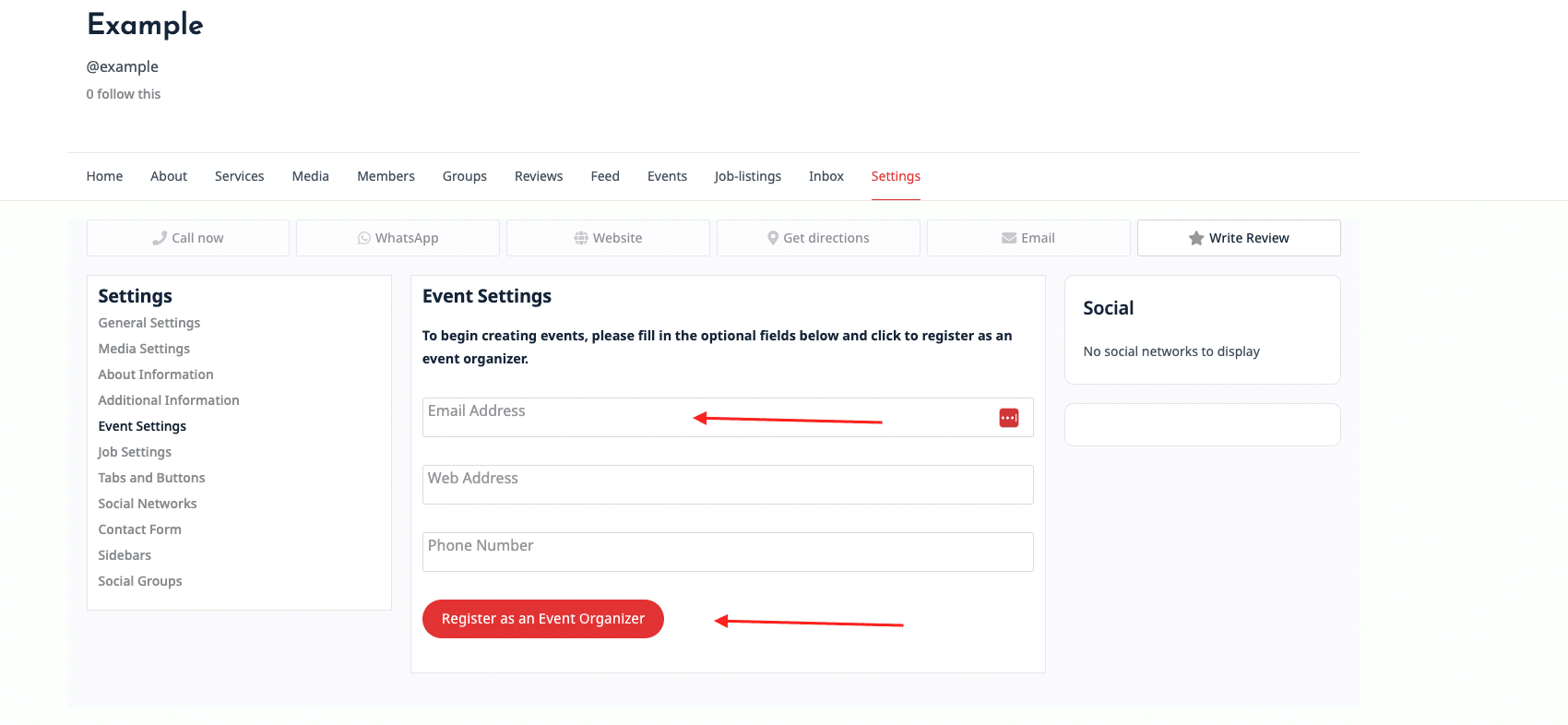1568x725 pixels.
Task: Click the Website button
Action: (608, 238)
